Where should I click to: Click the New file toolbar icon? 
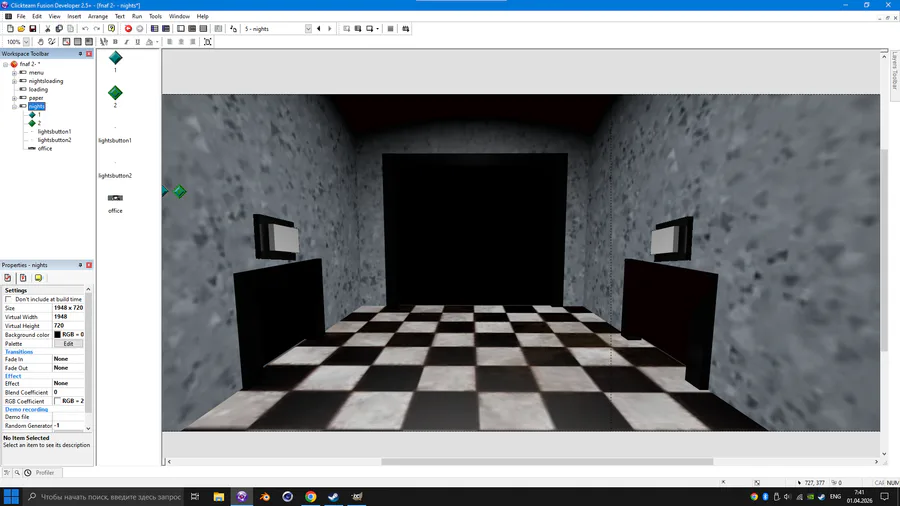(10, 29)
